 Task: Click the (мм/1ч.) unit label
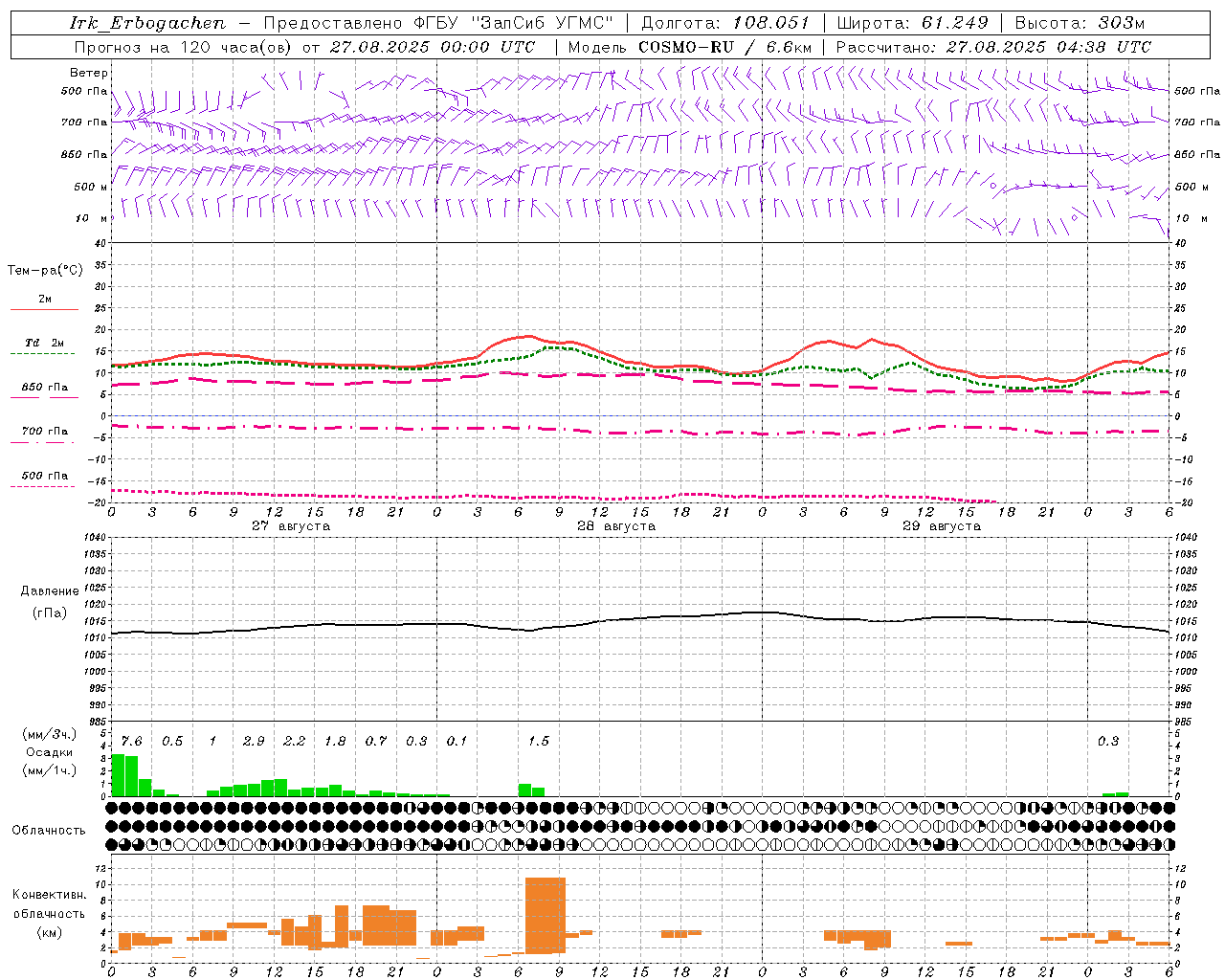pos(50,770)
